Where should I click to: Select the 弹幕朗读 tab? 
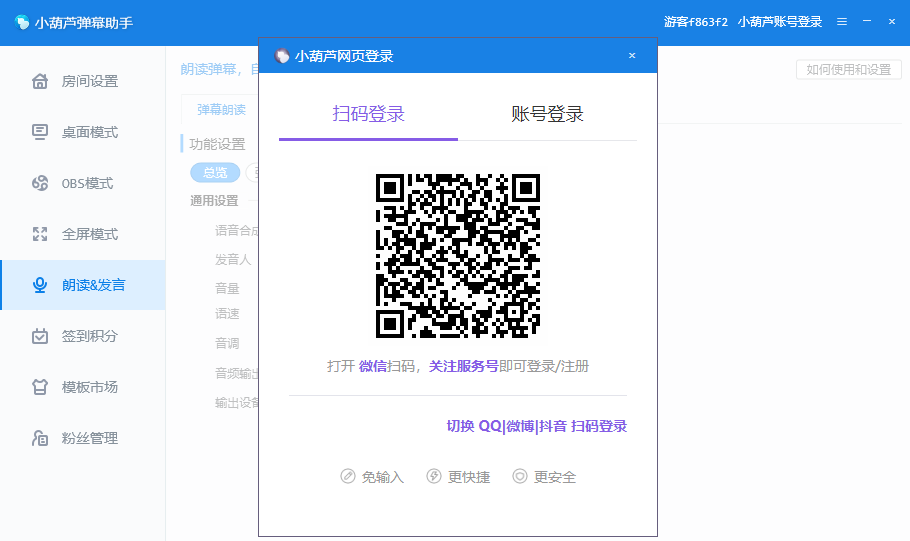pos(221,110)
